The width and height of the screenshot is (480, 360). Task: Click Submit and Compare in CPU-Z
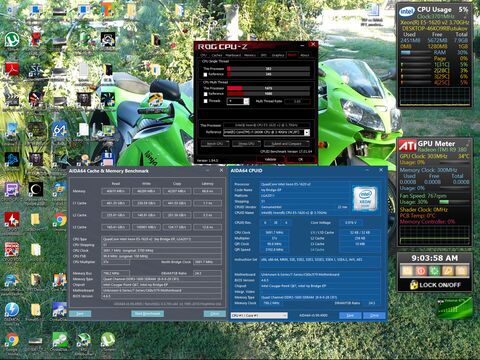(287, 144)
